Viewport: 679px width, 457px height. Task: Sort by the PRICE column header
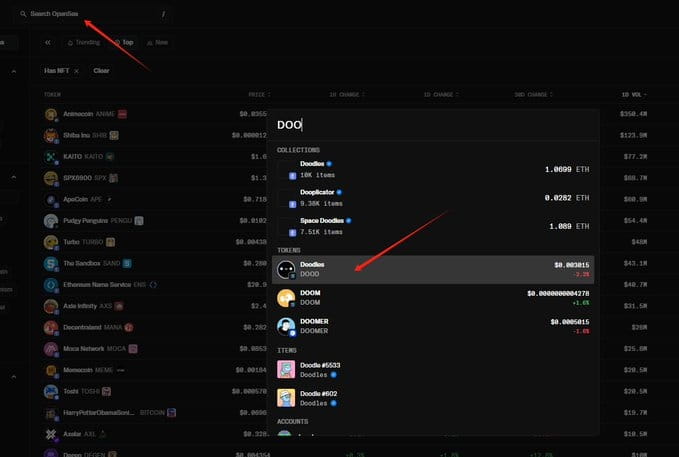[259, 94]
